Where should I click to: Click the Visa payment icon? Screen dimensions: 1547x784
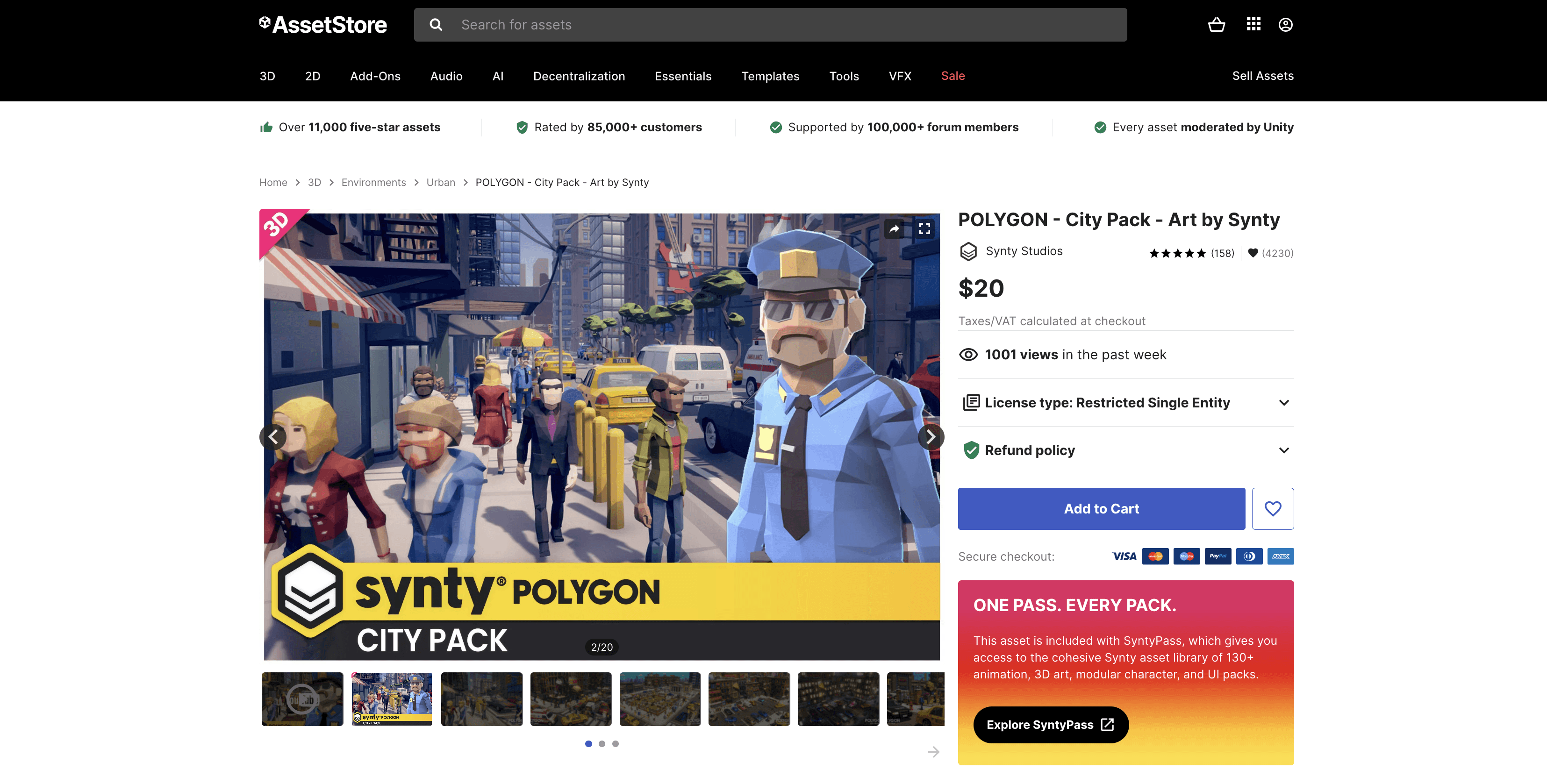[1124, 556]
